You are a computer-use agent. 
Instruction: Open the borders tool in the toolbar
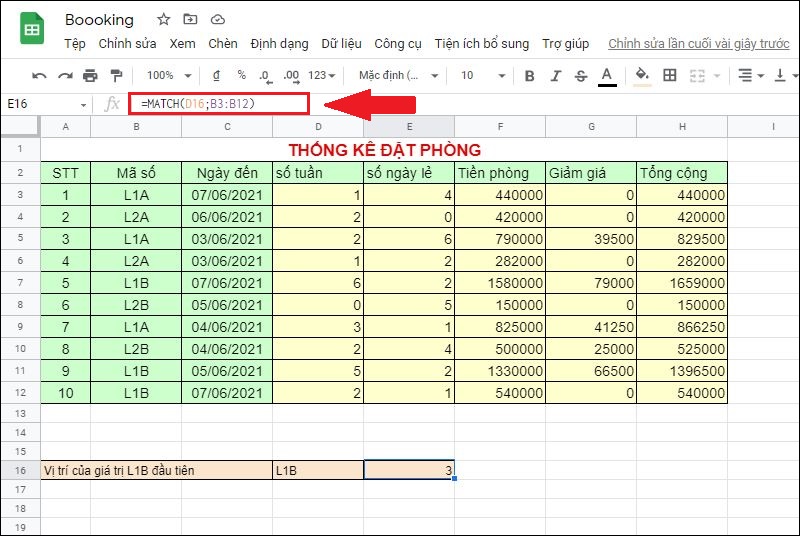(x=670, y=76)
